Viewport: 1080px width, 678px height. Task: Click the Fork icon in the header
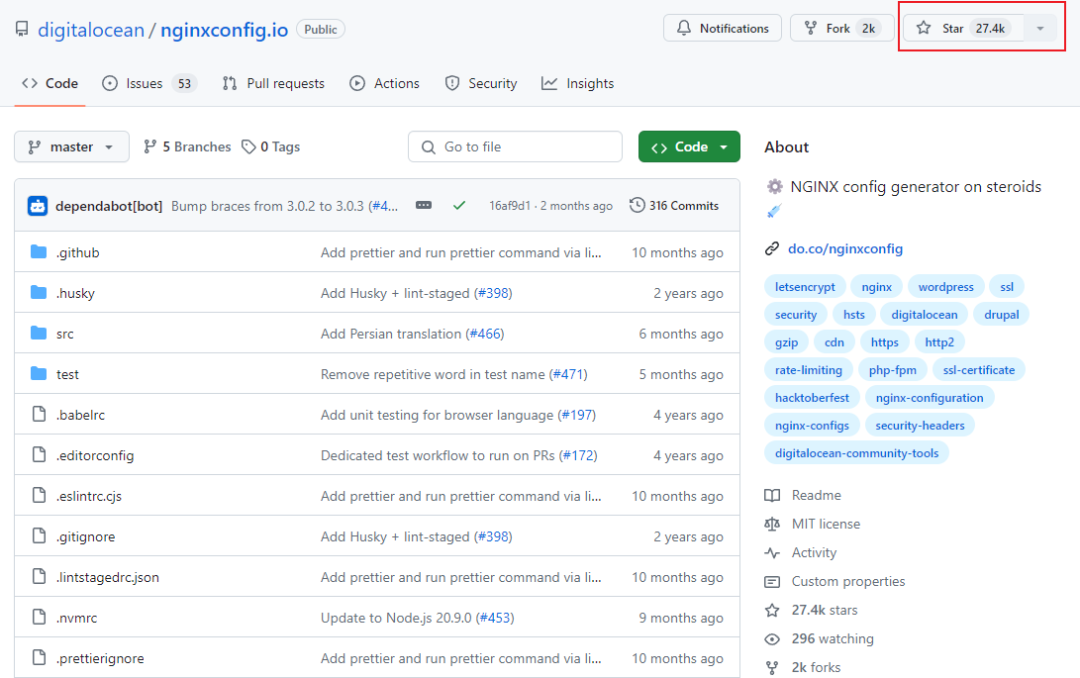(811, 28)
